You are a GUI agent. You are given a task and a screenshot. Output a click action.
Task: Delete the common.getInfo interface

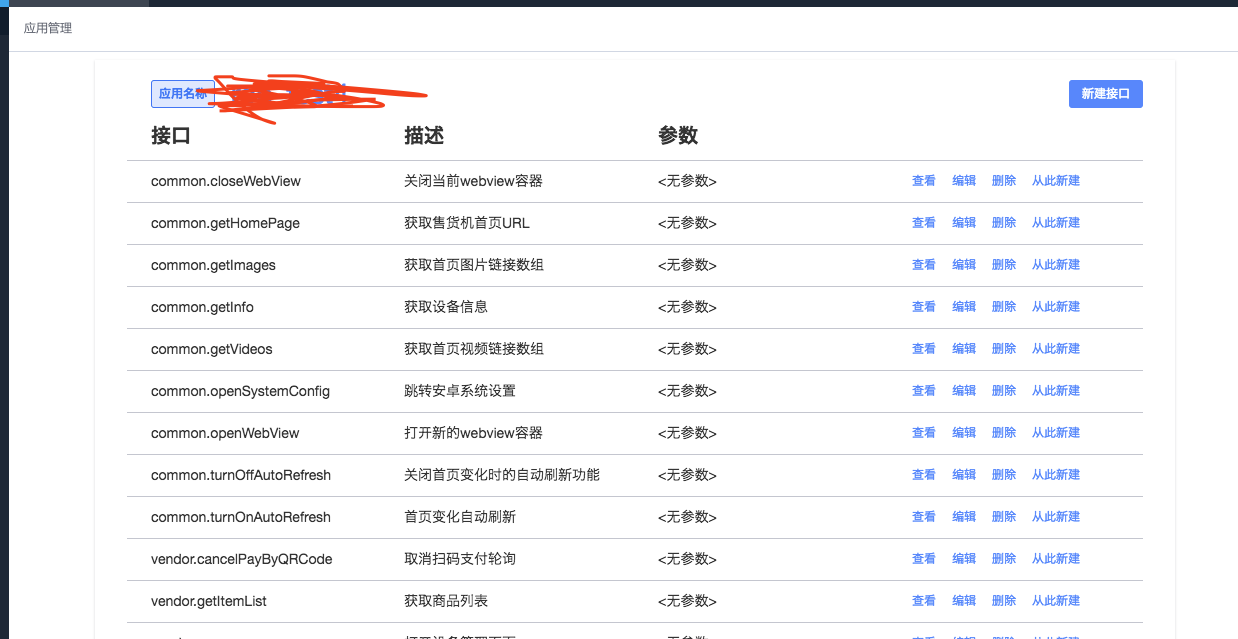click(1004, 307)
